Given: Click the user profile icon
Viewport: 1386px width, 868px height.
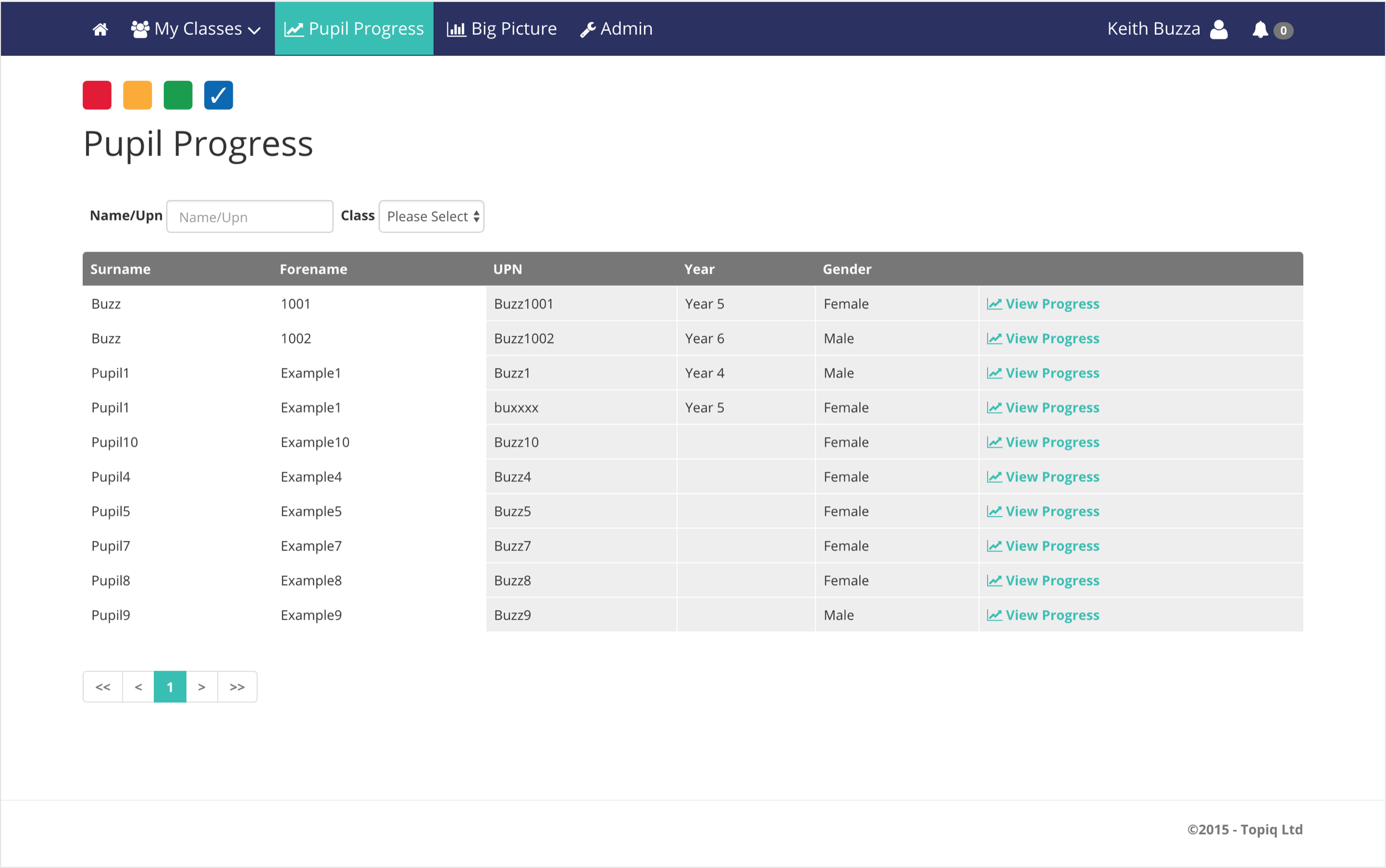Looking at the screenshot, I should [1218, 29].
